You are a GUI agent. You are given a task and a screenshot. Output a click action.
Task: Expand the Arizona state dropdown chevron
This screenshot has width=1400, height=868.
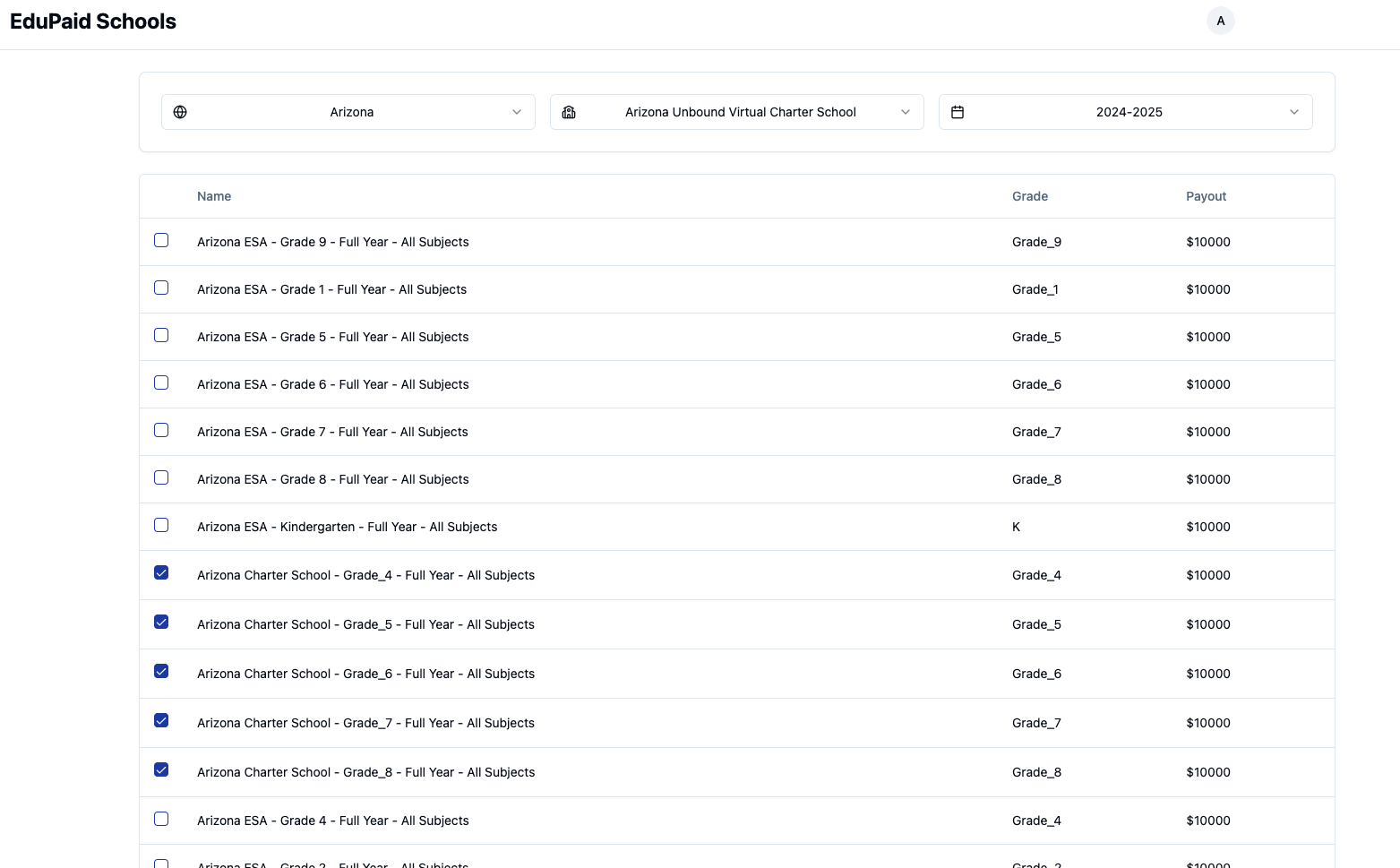tap(517, 112)
